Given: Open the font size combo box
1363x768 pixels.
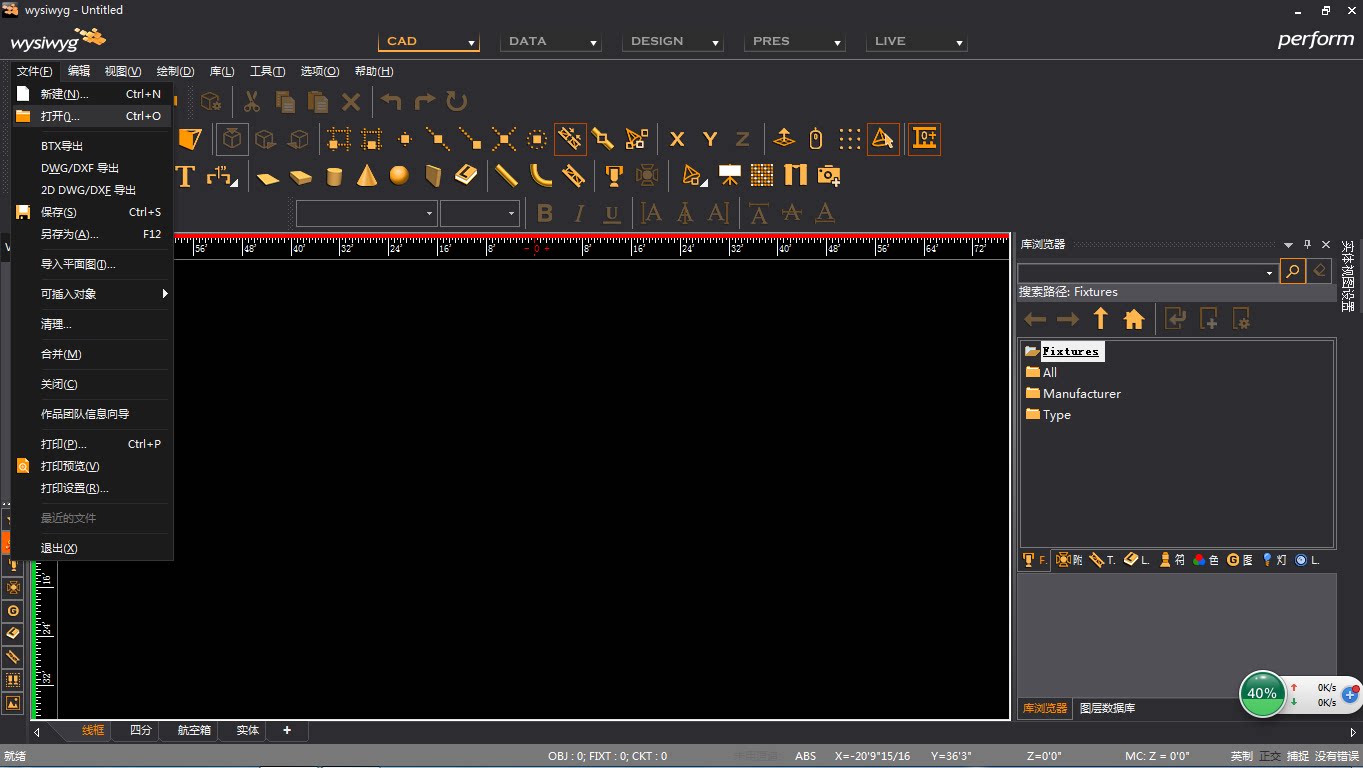Looking at the screenshot, I should 480,213.
